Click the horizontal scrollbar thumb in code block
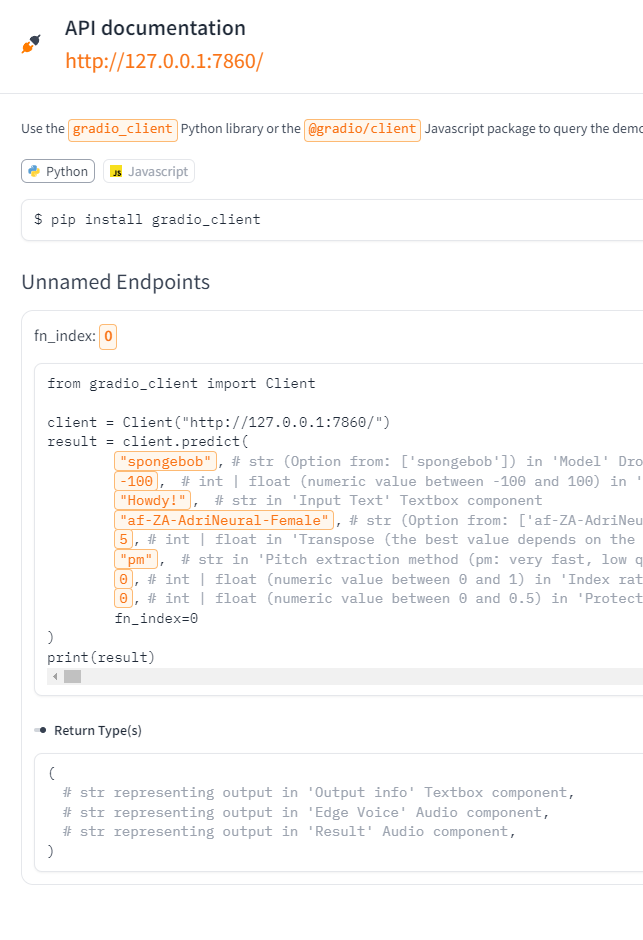Image resolution: width=643 pixels, height=940 pixels. coord(73,677)
